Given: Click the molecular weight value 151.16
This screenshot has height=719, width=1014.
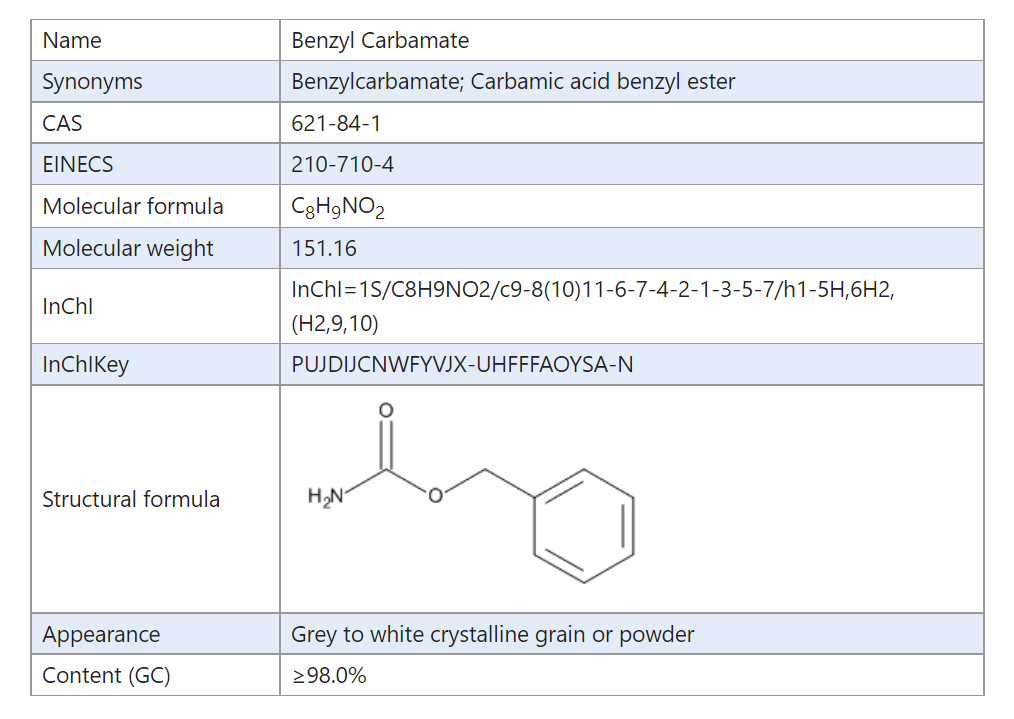Looking at the screenshot, I should (x=324, y=248).
